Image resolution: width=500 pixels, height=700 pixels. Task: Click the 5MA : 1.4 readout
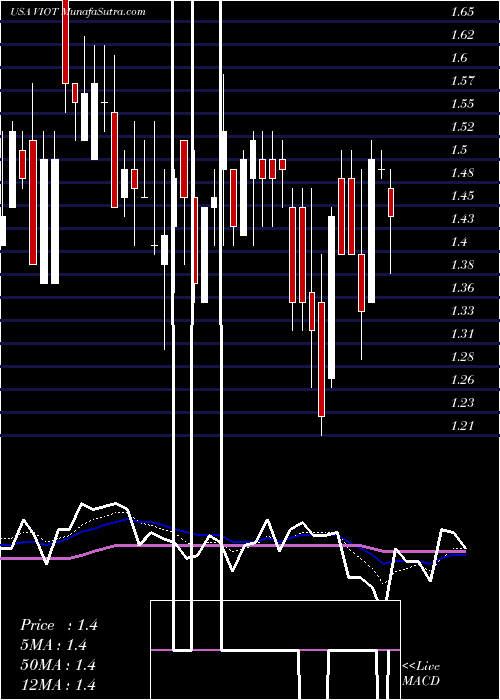pos(54,645)
